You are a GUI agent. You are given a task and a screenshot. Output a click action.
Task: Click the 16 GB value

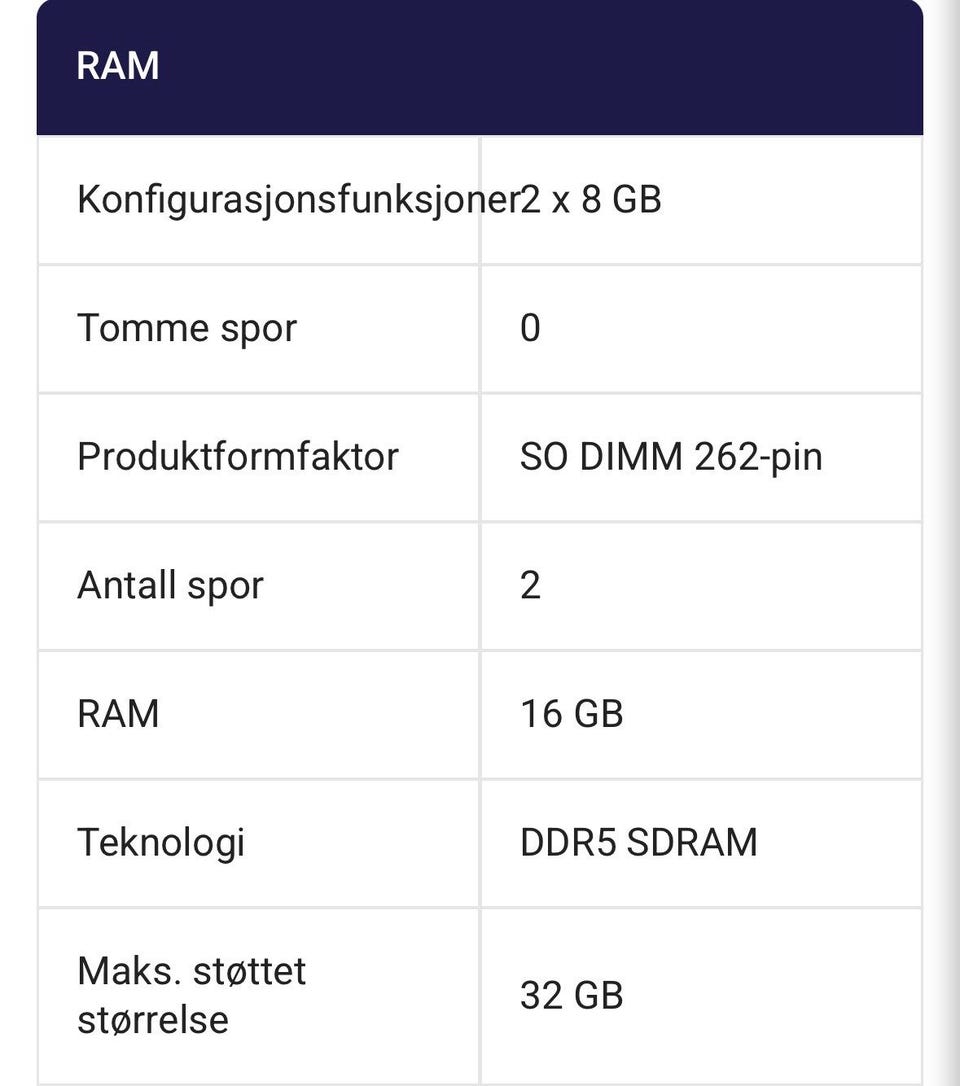pyautogui.click(x=571, y=714)
